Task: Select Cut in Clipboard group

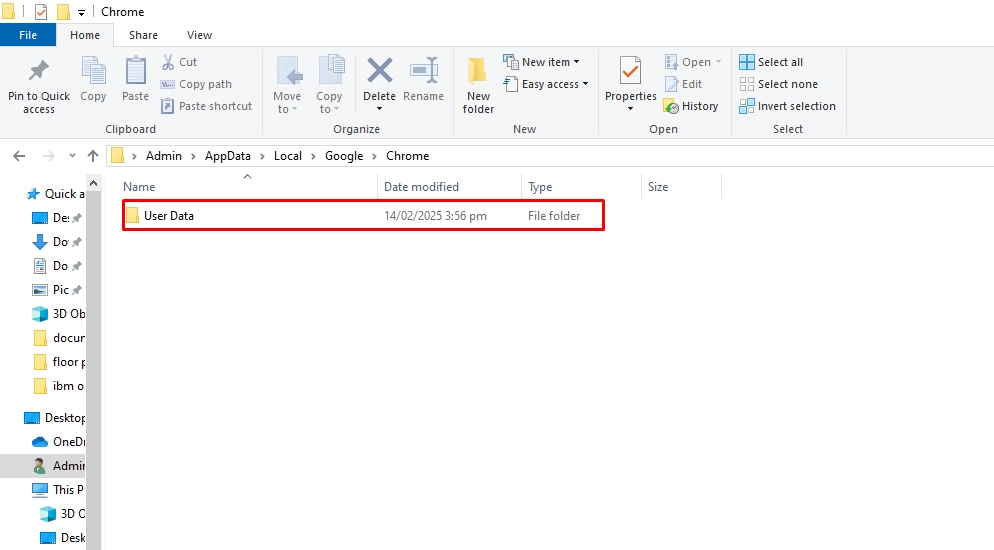Action: pyautogui.click(x=179, y=62)
